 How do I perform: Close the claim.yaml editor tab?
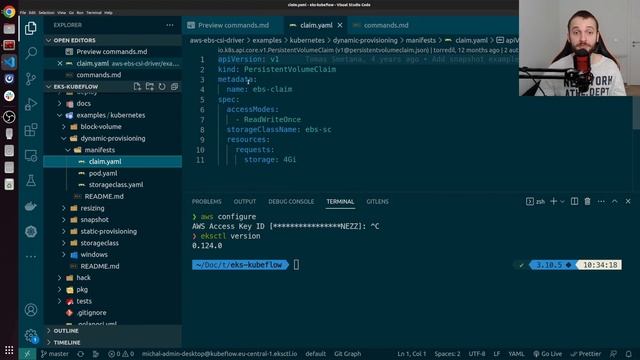pyautogui.click(x=340, y=25)
